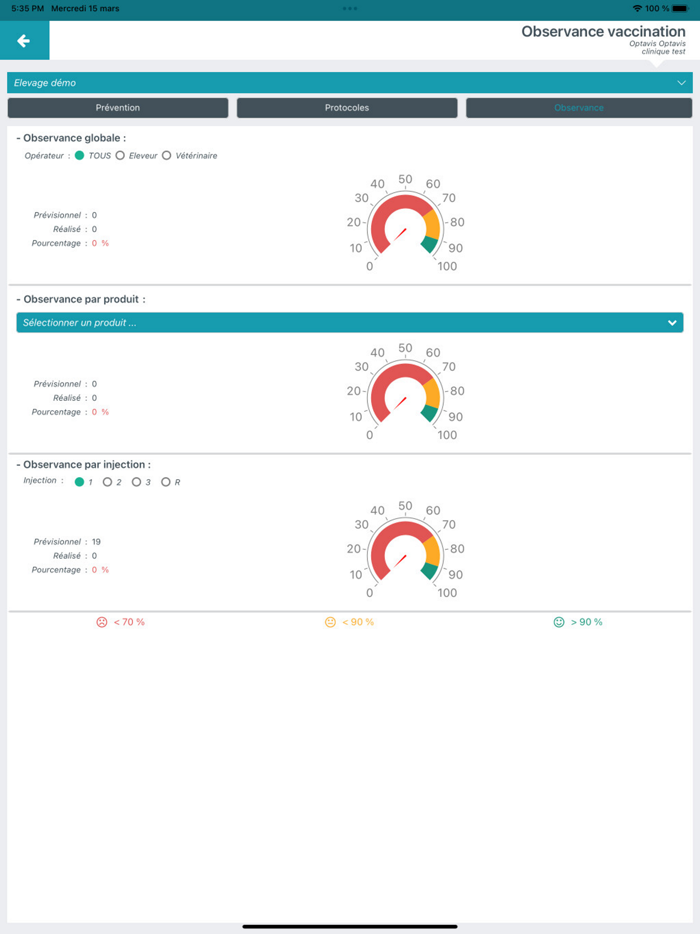
Task: Click Pourcentage value in Observance par injection
Action: pyautogui.click(x=100, y=569)
